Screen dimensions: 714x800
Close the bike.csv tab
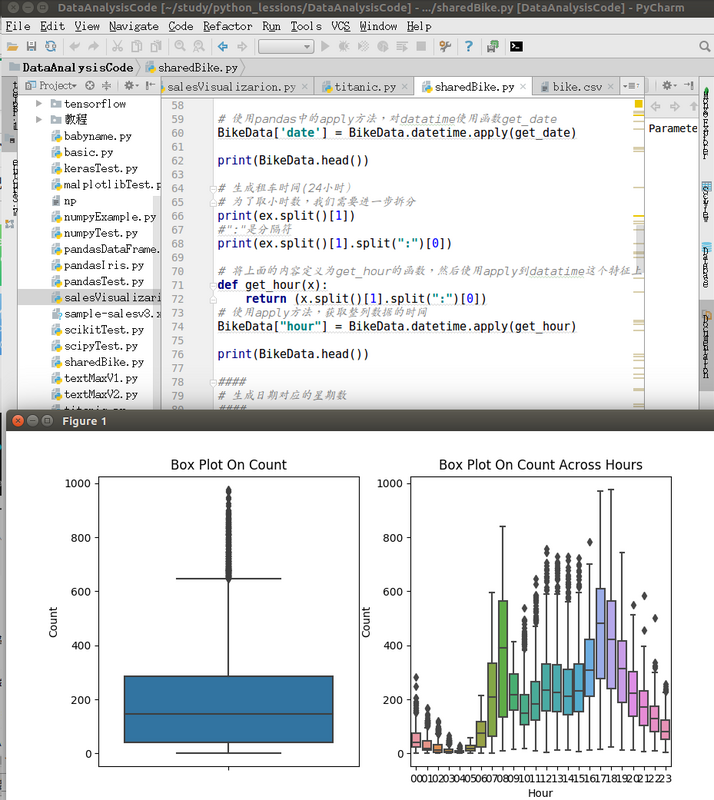coord(610,87)
